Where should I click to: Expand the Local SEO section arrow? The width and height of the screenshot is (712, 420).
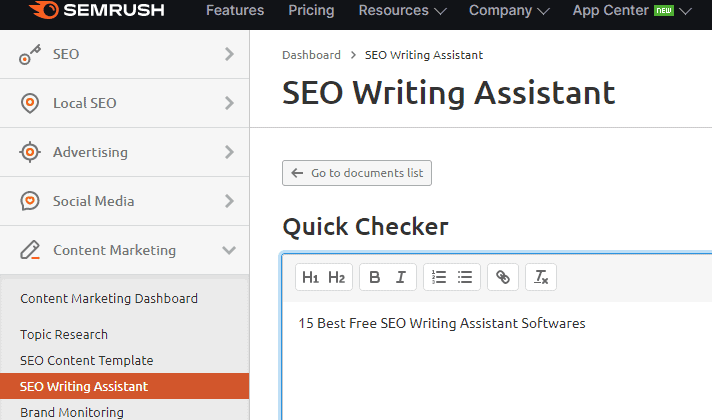click(x=229, y=103)
